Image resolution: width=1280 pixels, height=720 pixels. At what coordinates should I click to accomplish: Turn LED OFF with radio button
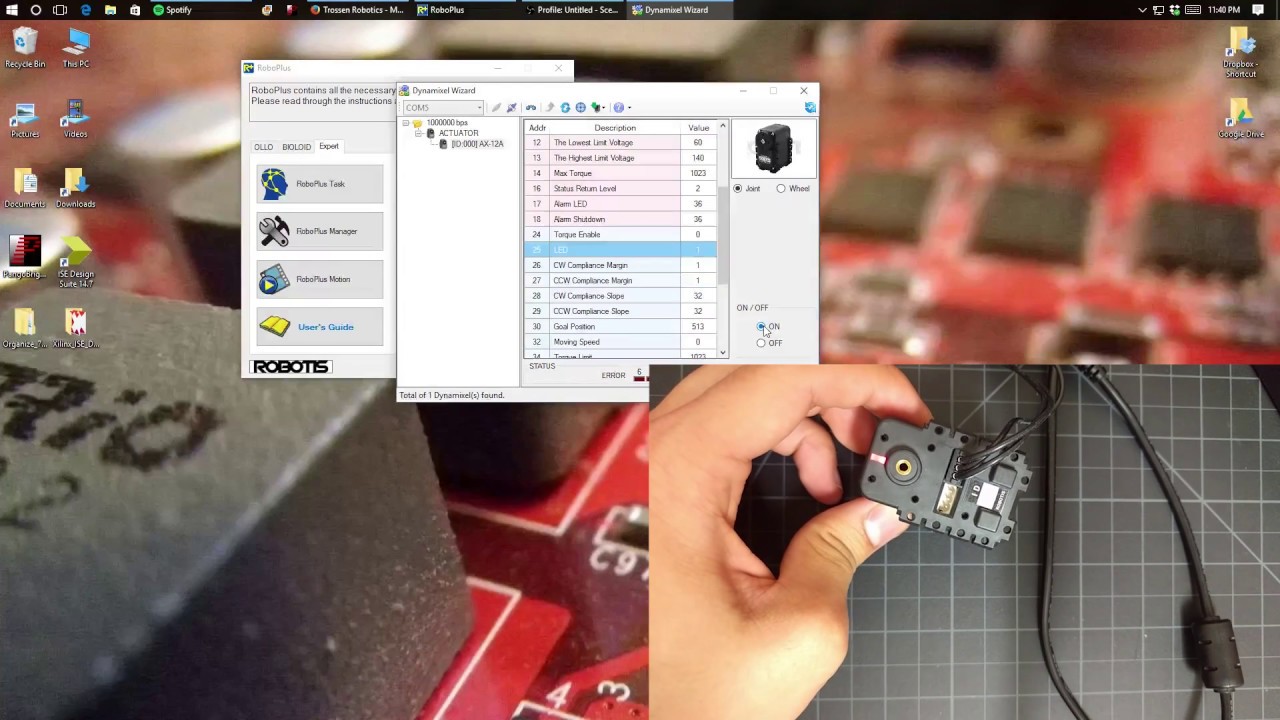point(762,343)
